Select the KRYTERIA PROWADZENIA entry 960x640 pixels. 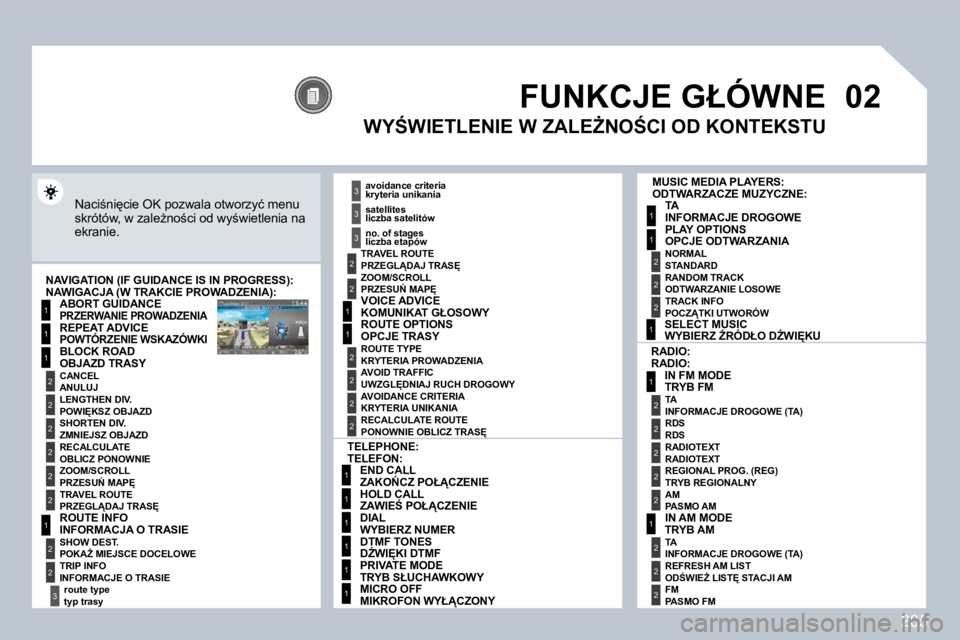(x=422, y=361)
